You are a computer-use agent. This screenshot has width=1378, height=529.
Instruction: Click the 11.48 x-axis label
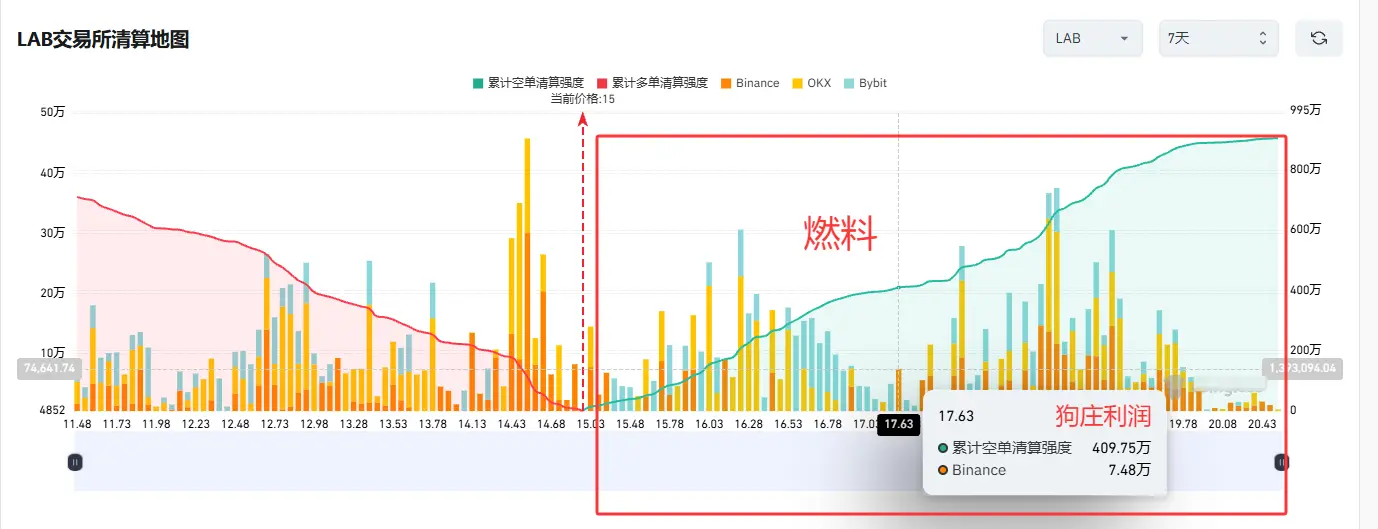[77, 424]
